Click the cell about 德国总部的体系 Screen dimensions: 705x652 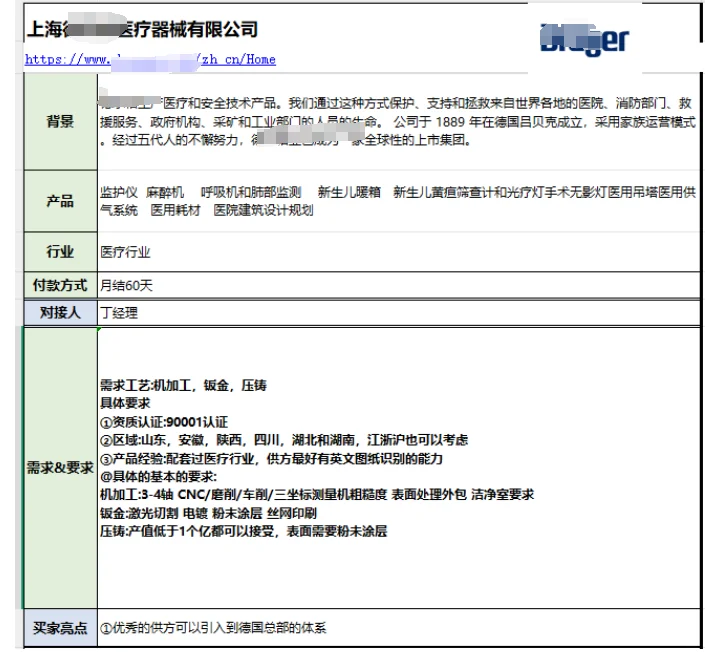(398, 628)
